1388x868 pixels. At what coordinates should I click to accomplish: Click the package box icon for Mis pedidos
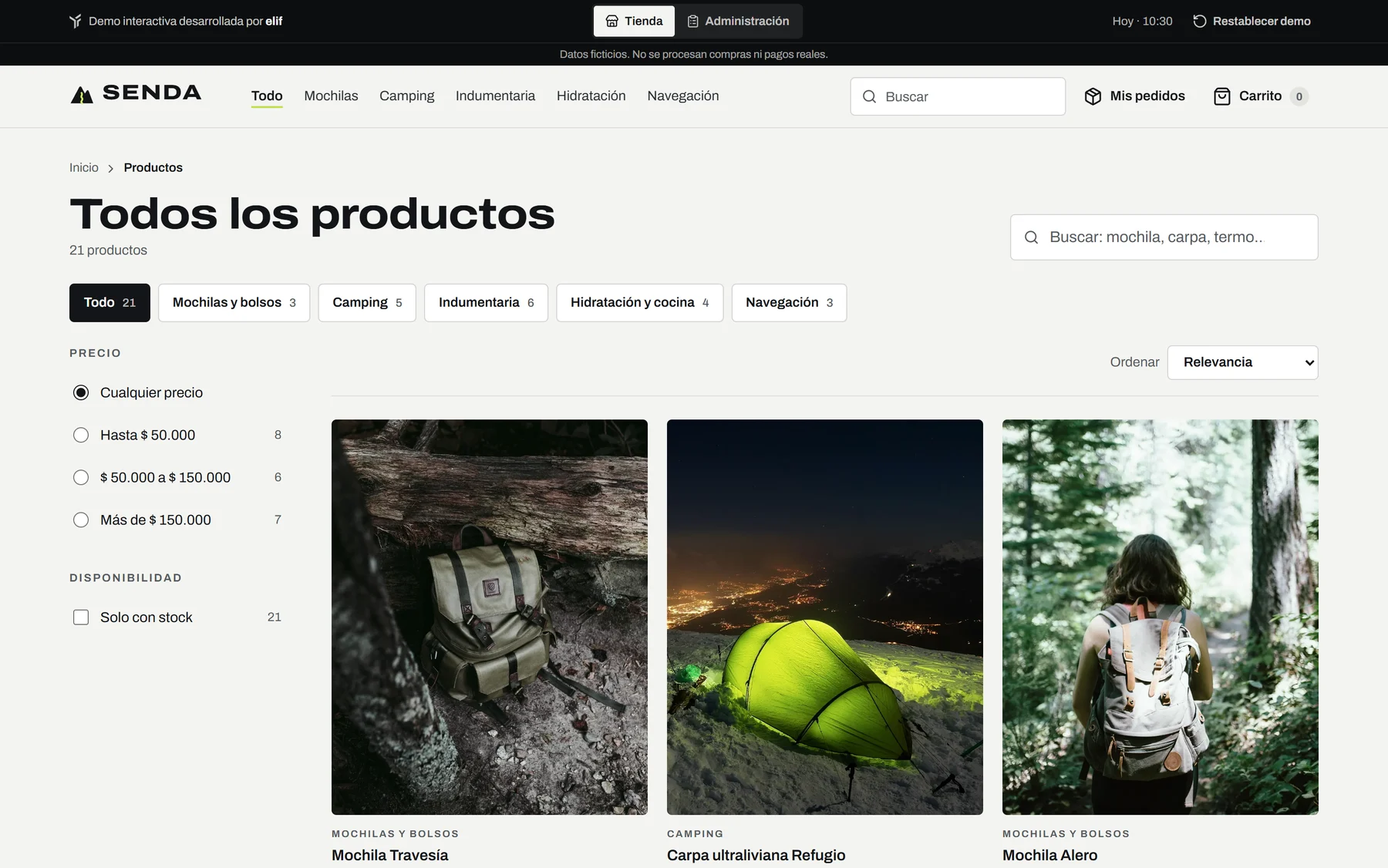point(1093,96)
